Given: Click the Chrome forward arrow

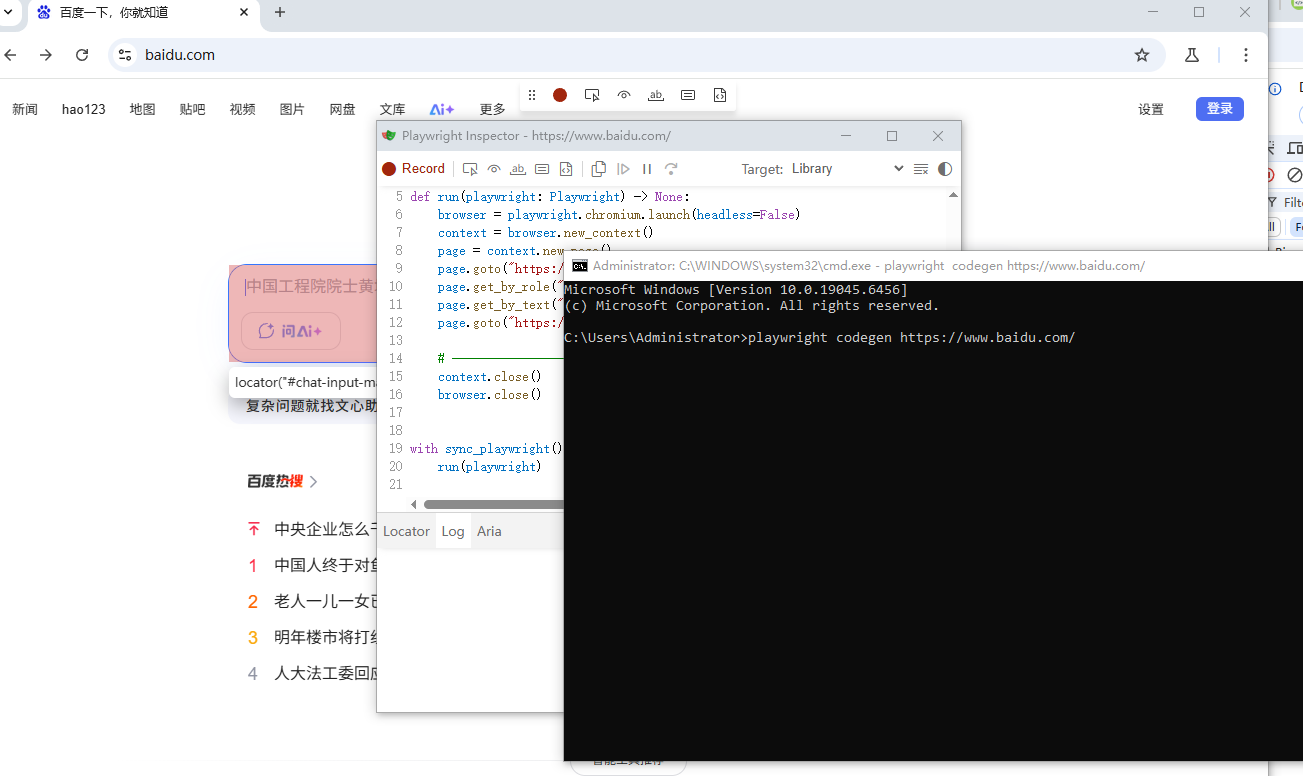Looking at the screenshot, I should [x=46, y=55].
